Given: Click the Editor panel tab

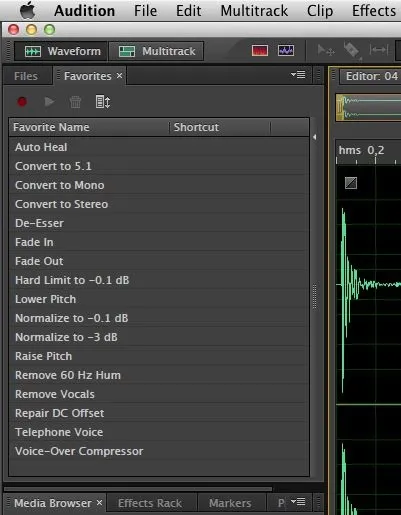Looking at the screenshot, I should coord(370,76).
